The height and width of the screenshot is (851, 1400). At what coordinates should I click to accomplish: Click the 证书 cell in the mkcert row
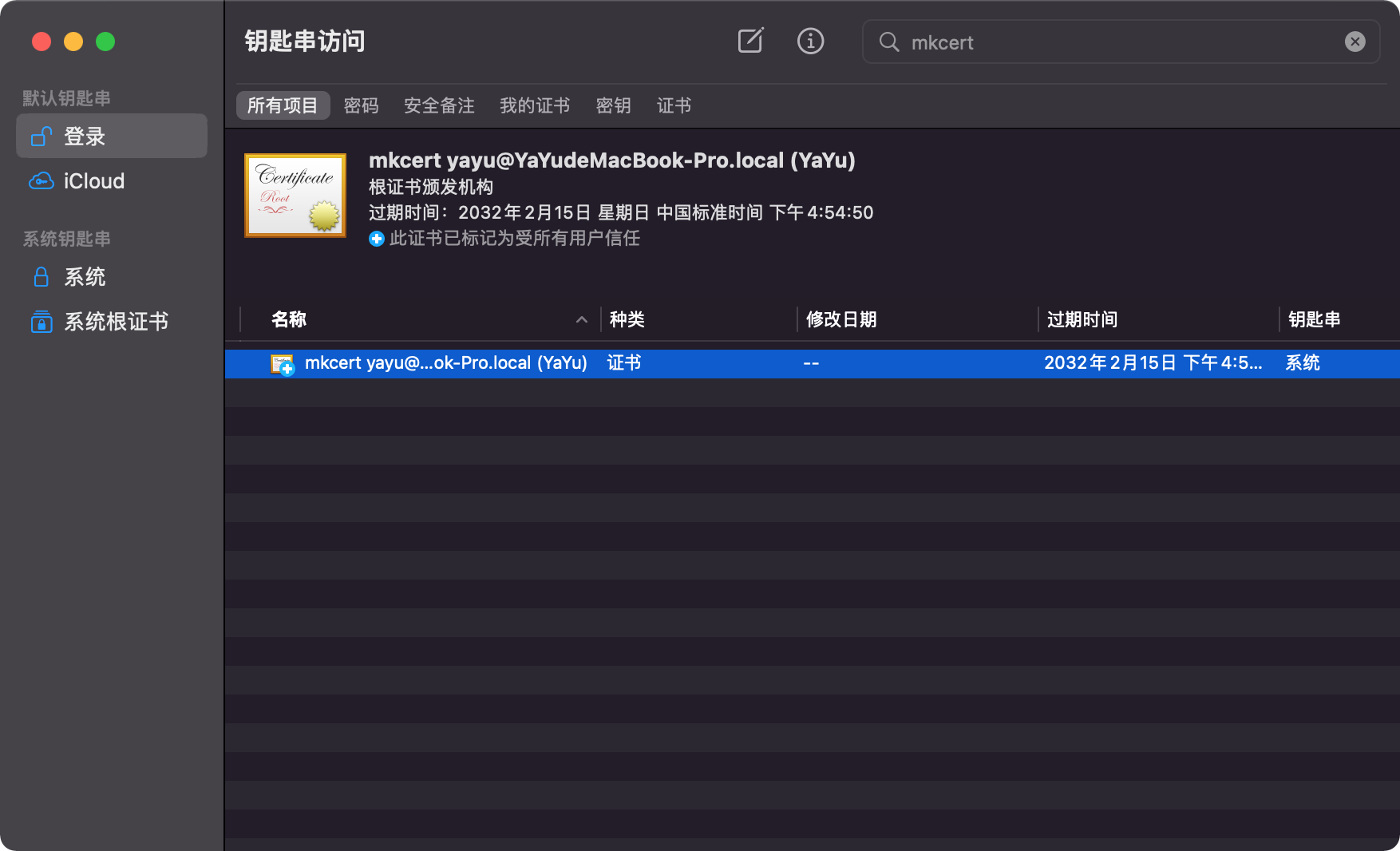click(x=624, y=363)
